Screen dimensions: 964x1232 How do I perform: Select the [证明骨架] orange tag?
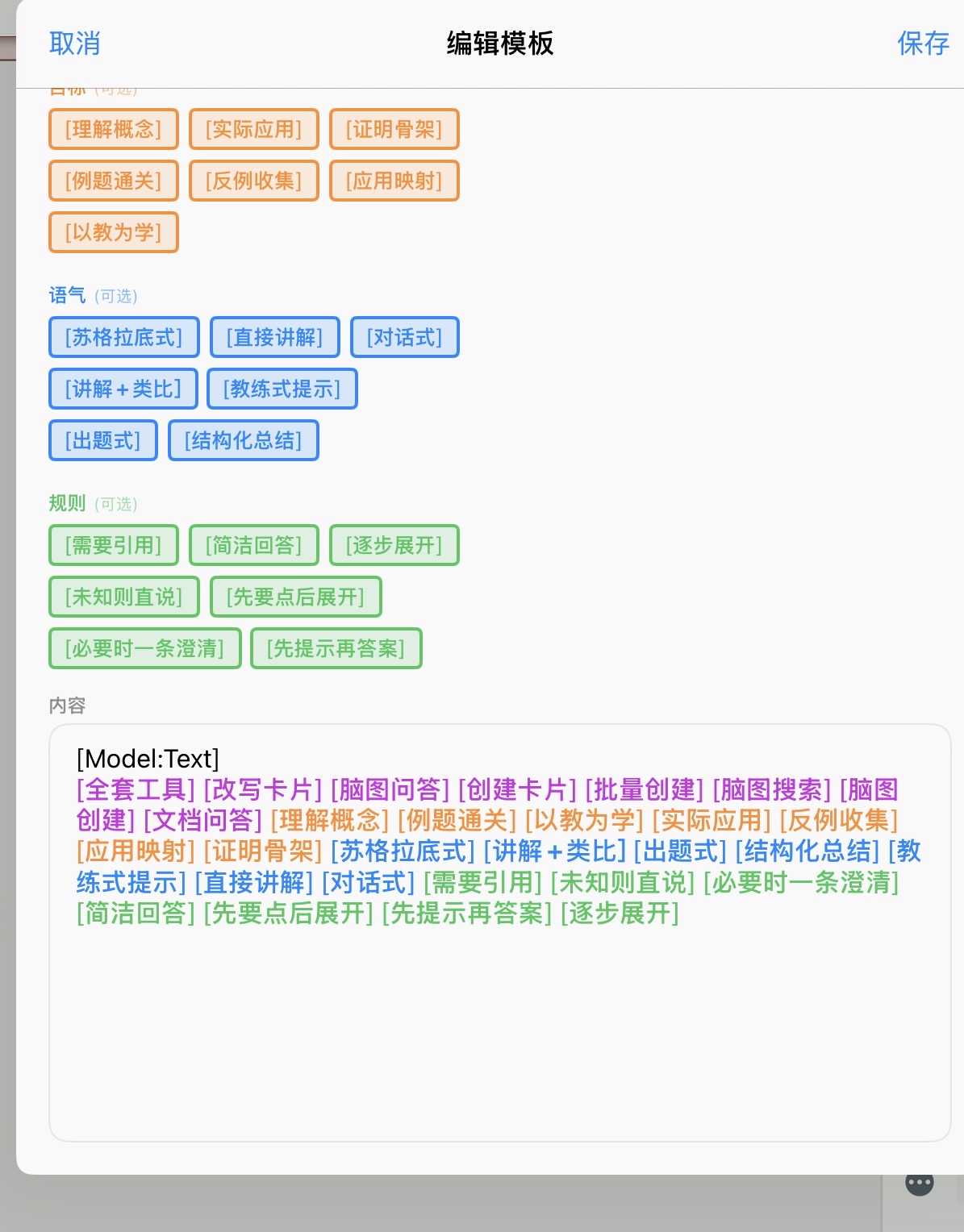tap(394, 129)
